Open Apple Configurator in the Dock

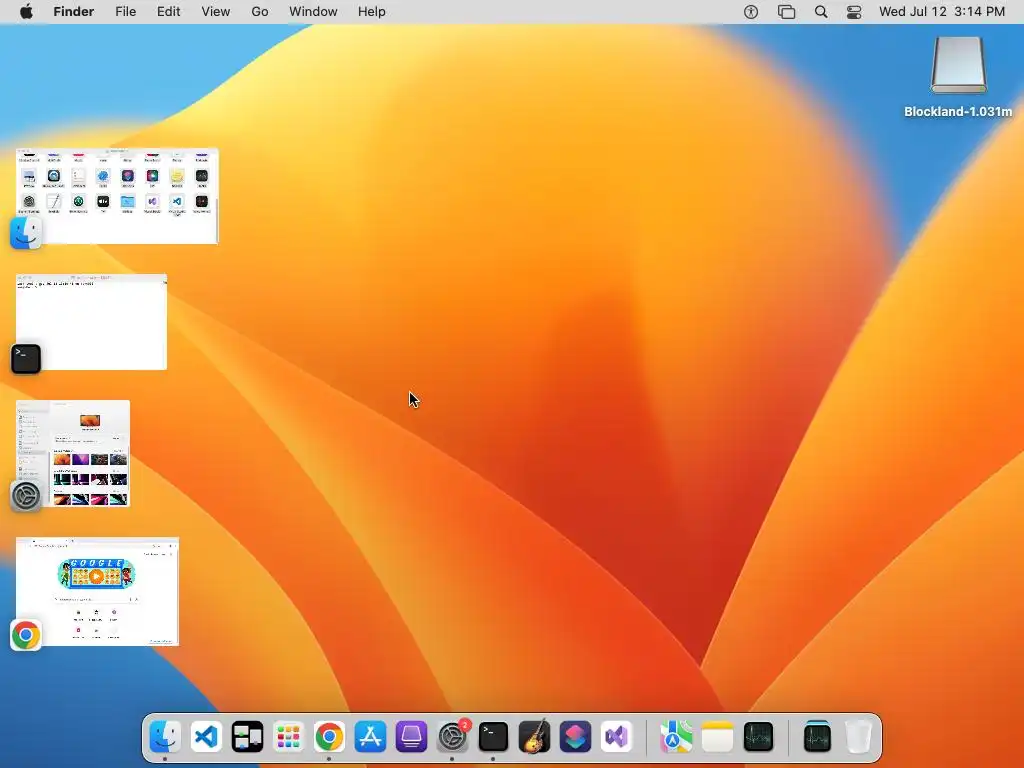point(411,737)
